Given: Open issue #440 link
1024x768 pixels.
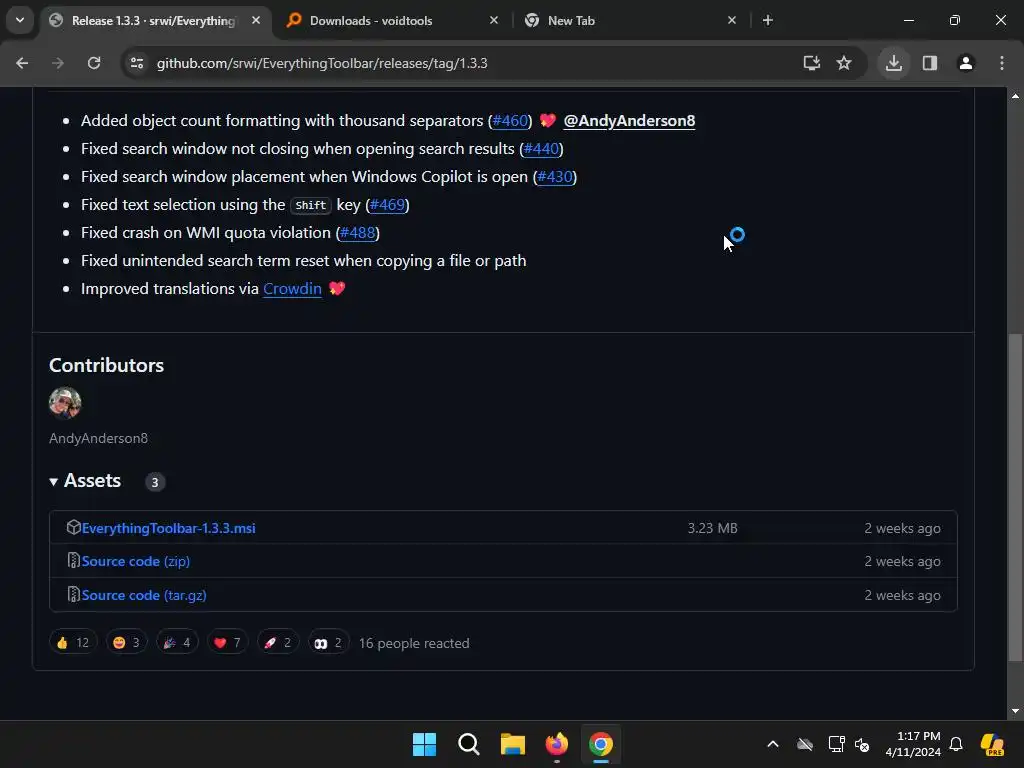Looking at the screenshot, I should point(541,149).
